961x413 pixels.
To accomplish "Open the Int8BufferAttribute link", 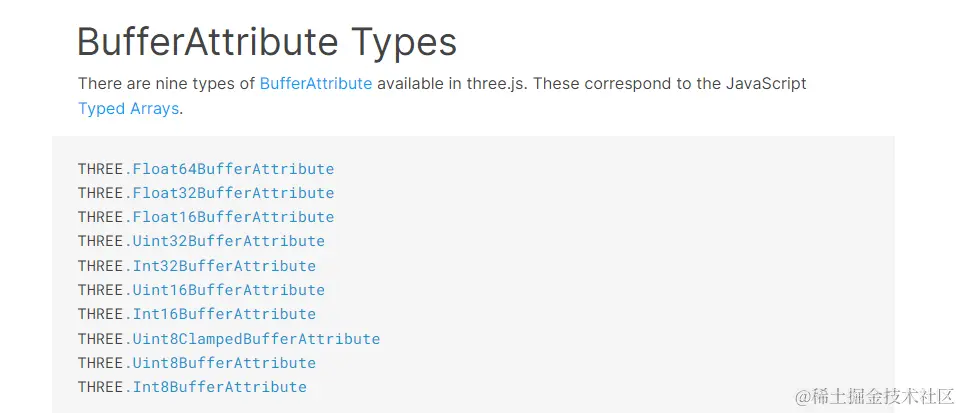I will (219, 387).
